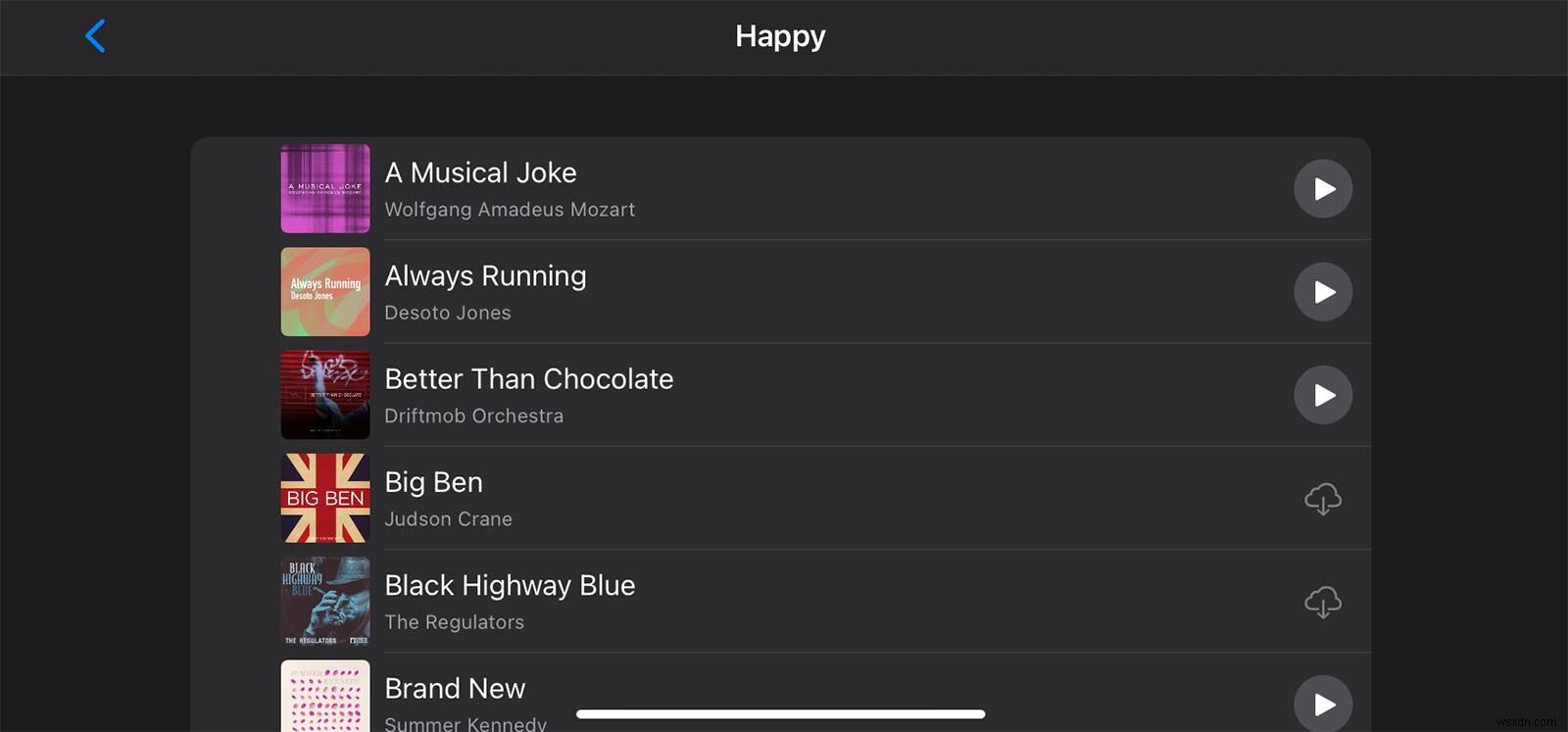
Task: Tap the back arrow to leave Happy playlist
Action: 95,35
